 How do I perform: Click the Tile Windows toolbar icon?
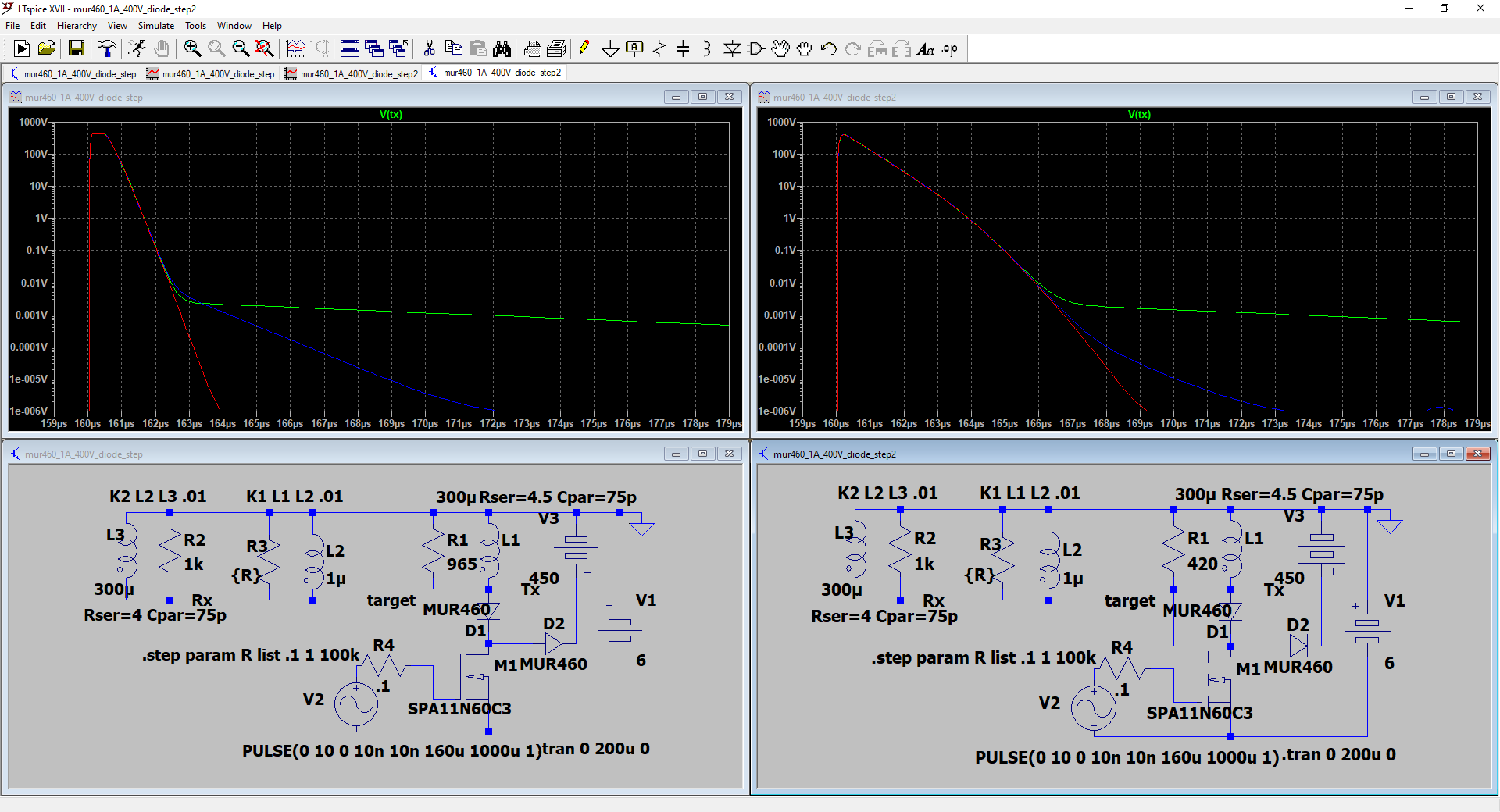point(349,49)
